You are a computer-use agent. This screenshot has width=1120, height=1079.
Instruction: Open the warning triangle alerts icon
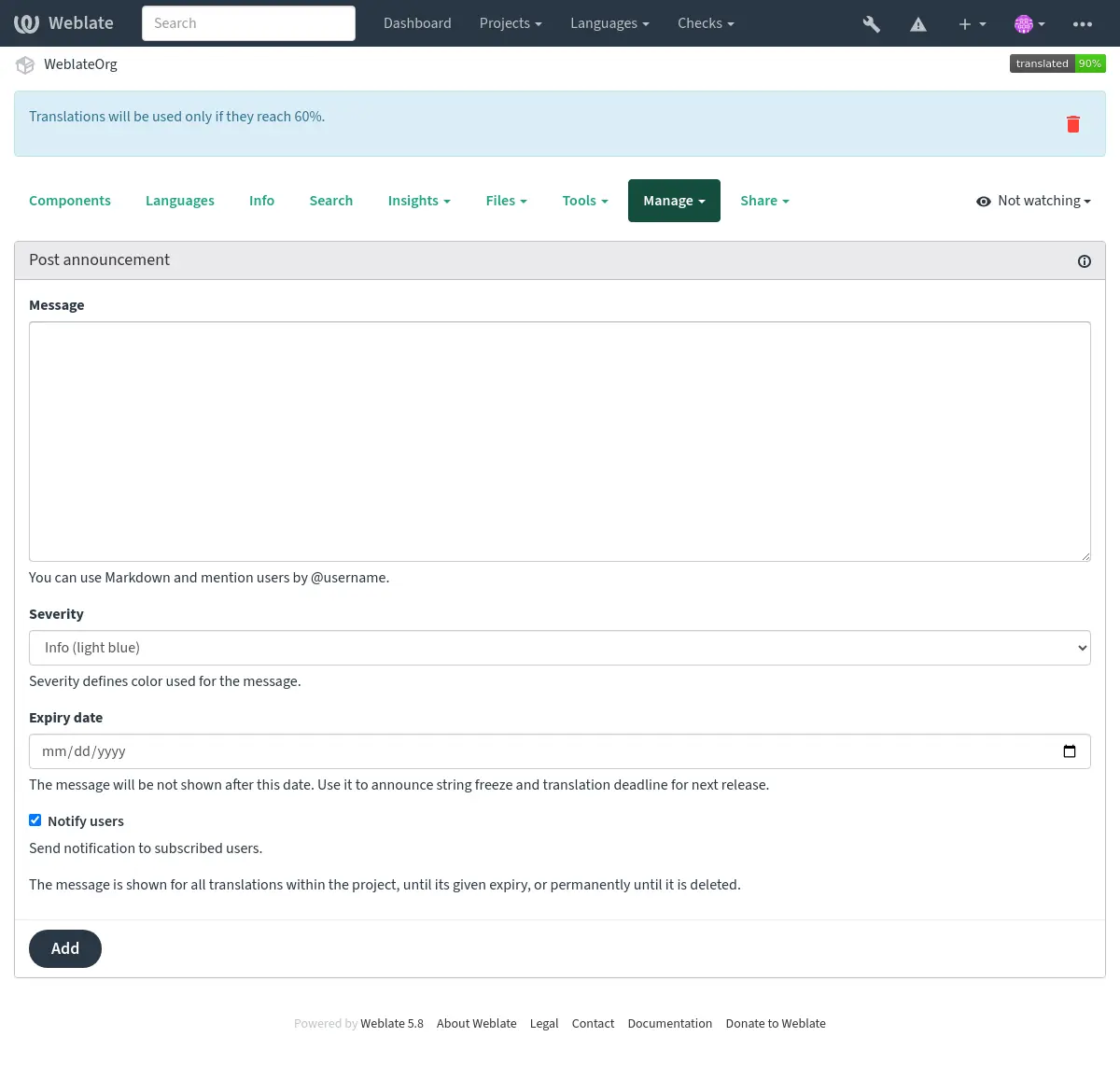[x=918, y=24]
